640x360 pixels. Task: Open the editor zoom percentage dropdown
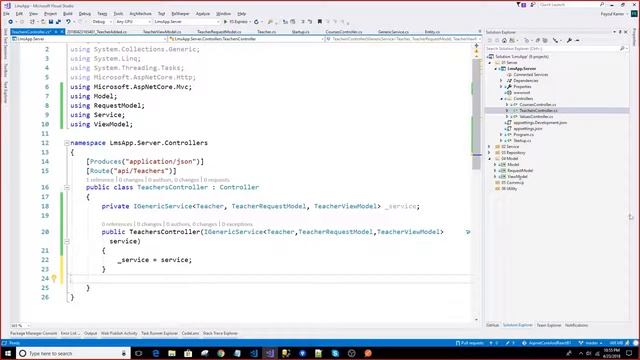pyautogui.click(x=20, y=325)
